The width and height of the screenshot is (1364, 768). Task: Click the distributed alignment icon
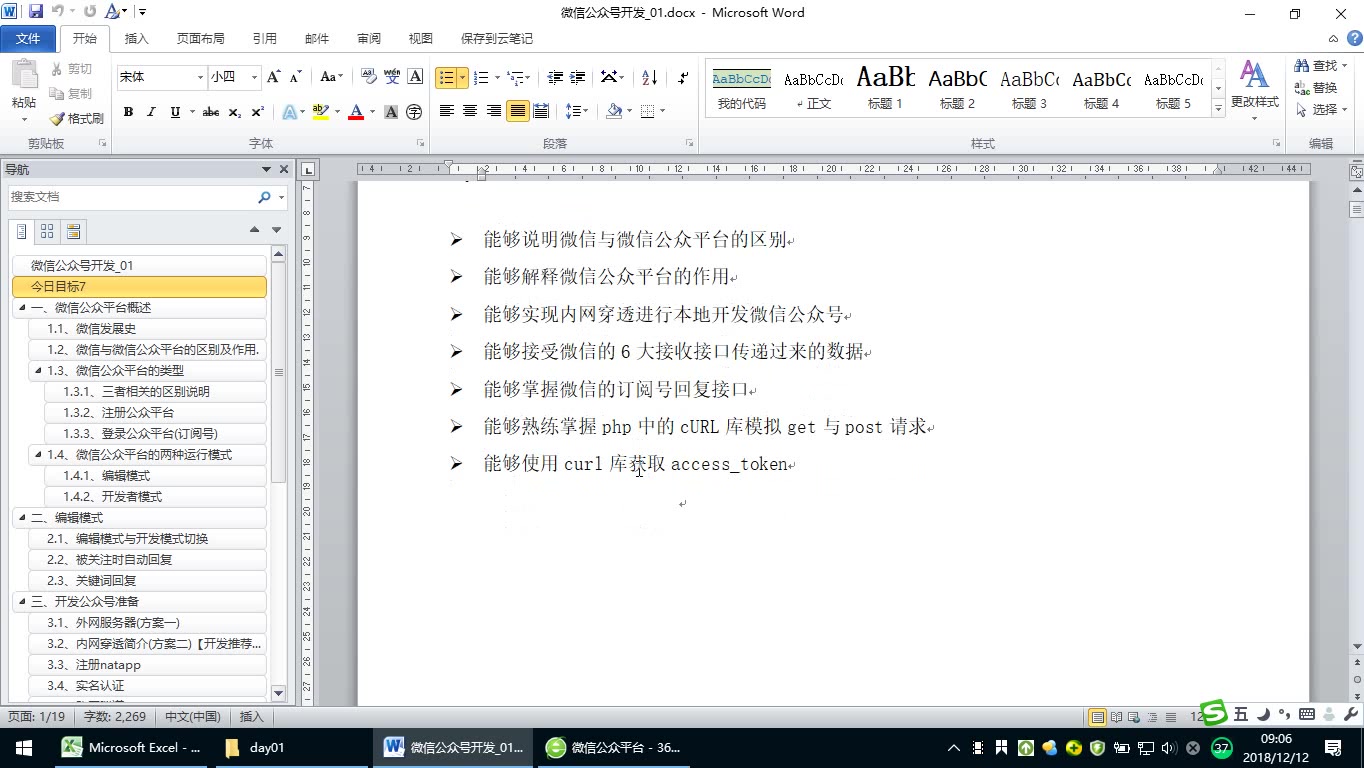(541, 111)
